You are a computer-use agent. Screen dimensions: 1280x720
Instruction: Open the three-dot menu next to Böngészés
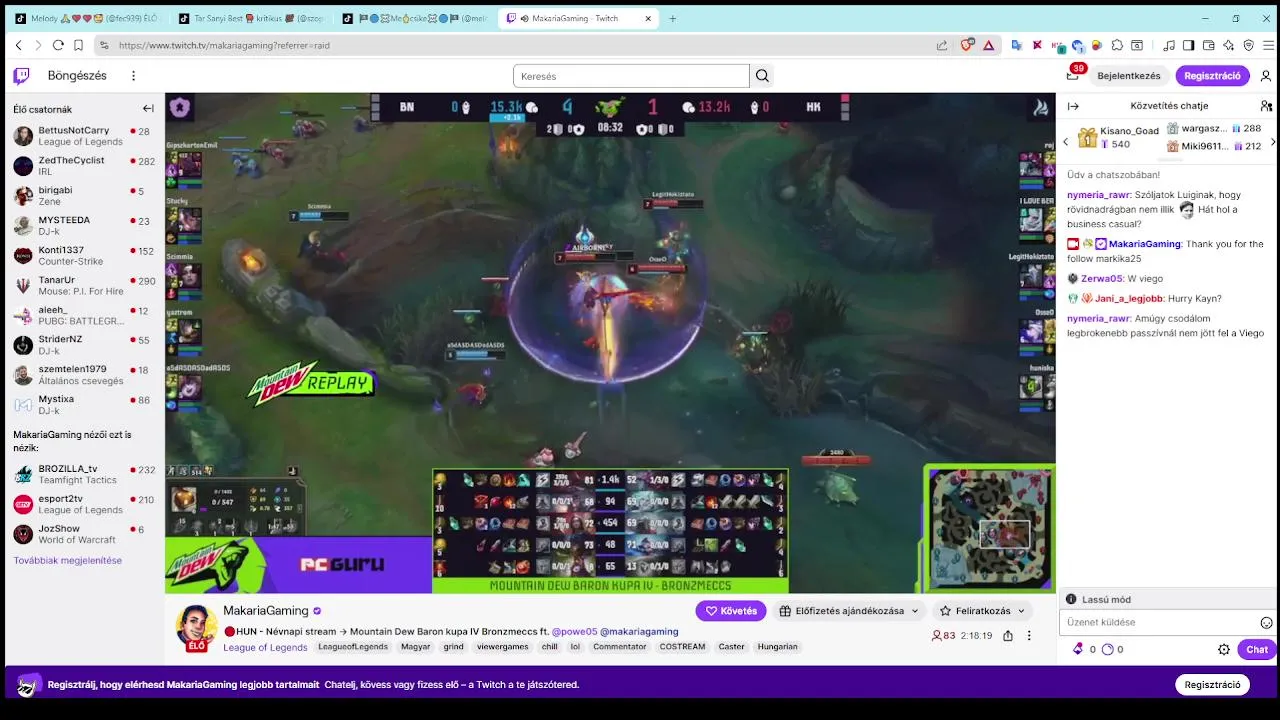click(x=133, y=76)
